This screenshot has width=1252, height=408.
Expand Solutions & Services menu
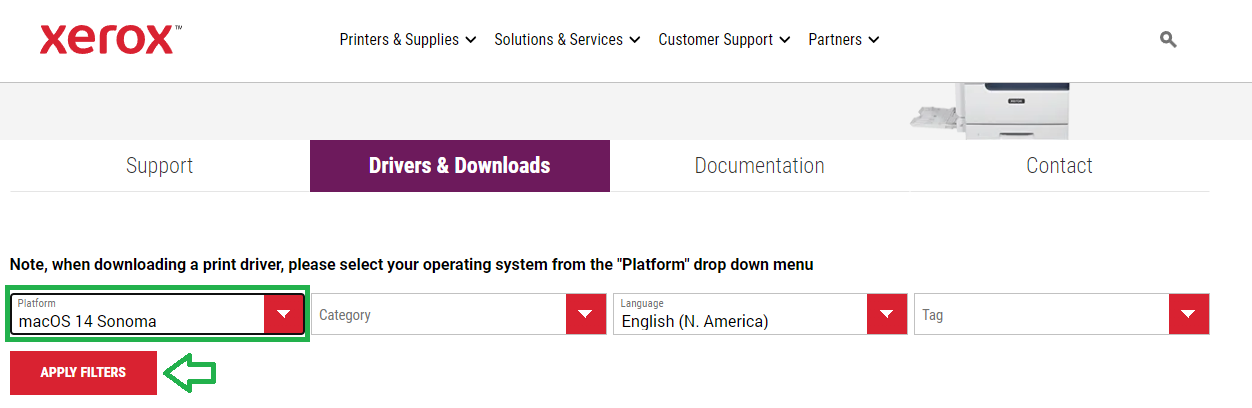[567, 40]
